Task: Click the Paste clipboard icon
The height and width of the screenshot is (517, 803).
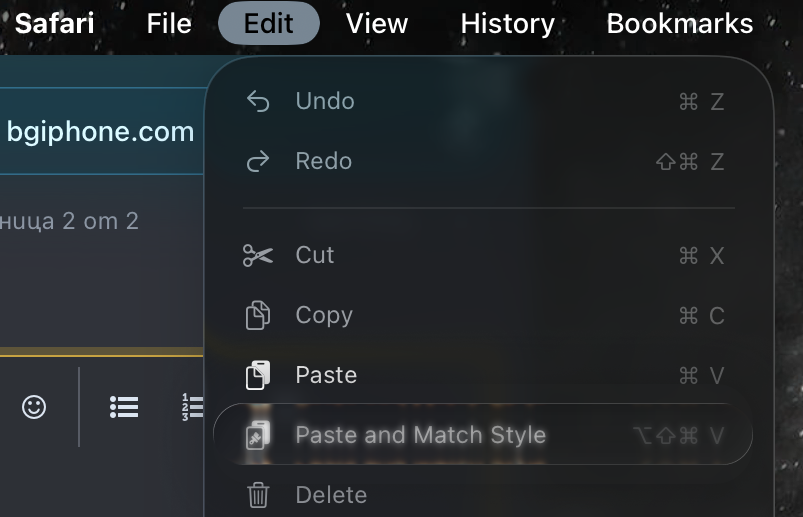Action: (258, 375)
